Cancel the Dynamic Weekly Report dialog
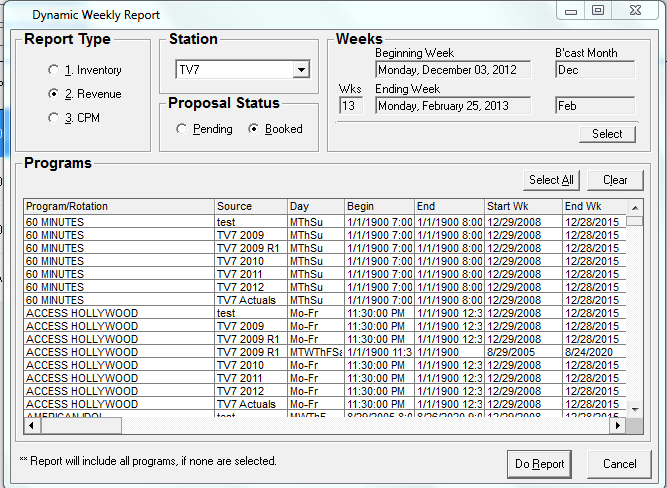 tap(619, 464)
